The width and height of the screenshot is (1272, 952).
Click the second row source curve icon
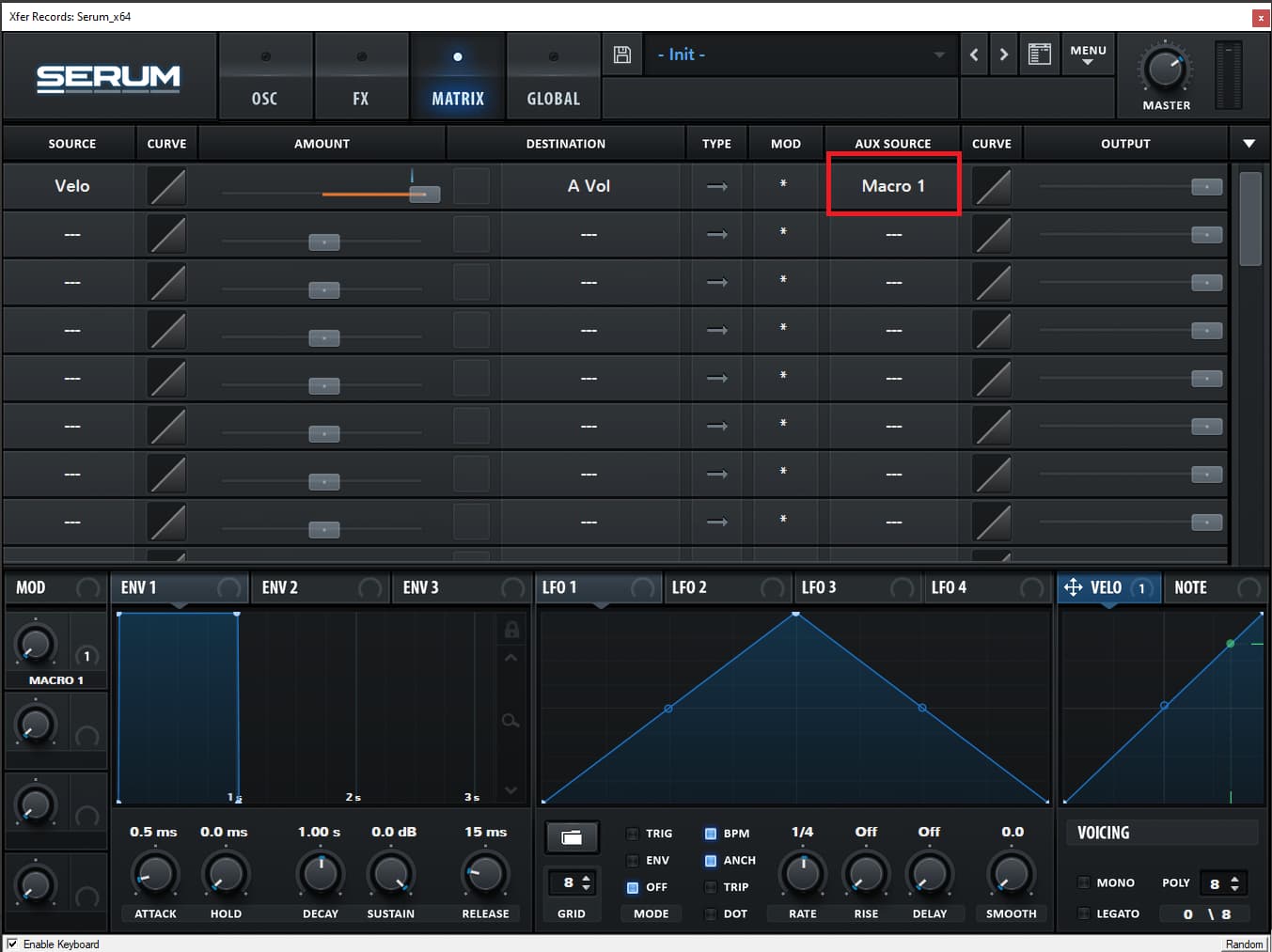[x=167, y=234]
